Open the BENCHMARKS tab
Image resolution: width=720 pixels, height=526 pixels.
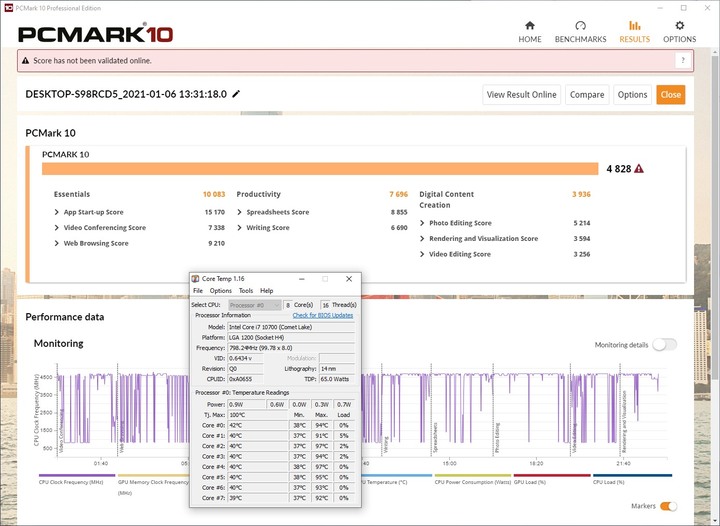[x=580, y=32]
